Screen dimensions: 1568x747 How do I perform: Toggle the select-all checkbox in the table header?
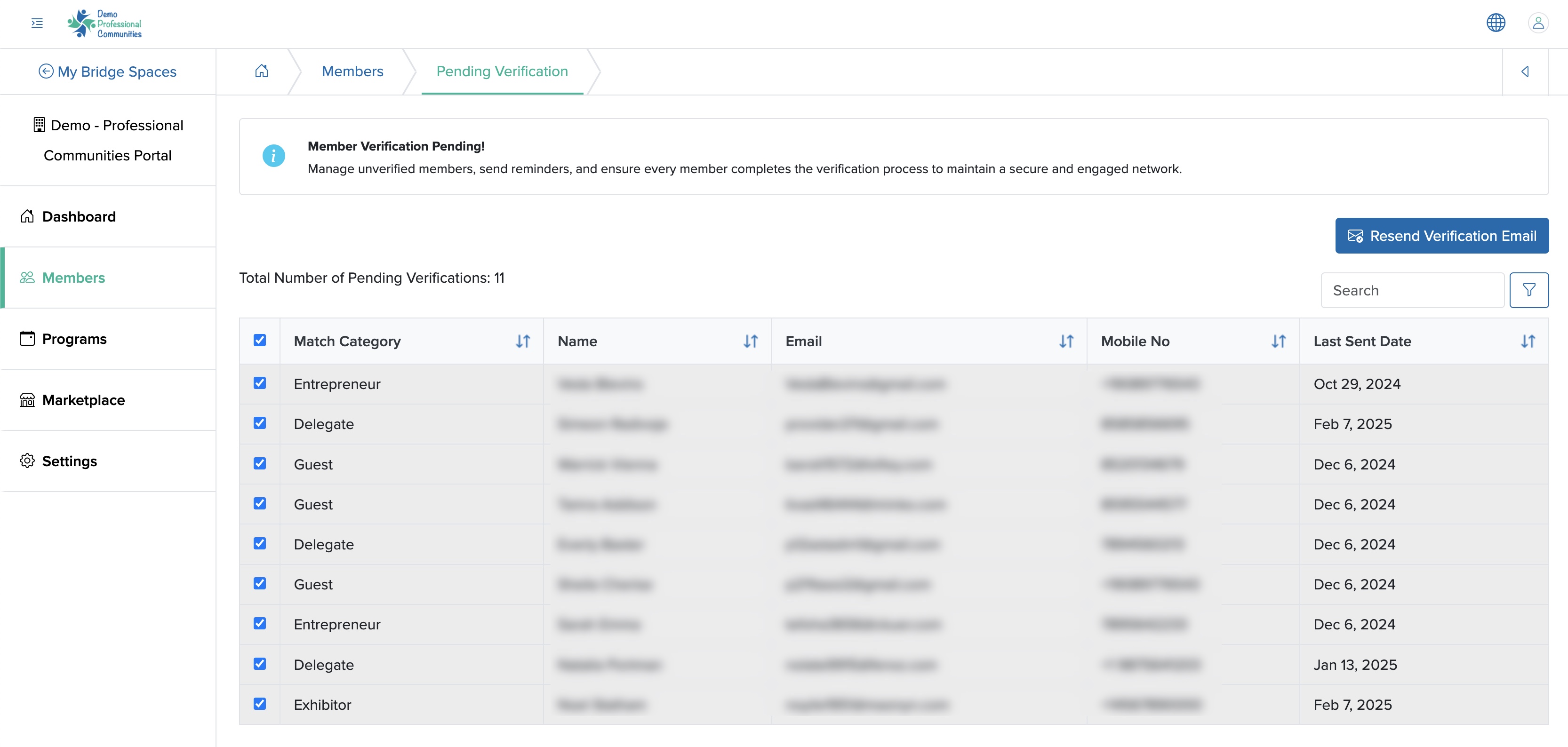(260, 340)
